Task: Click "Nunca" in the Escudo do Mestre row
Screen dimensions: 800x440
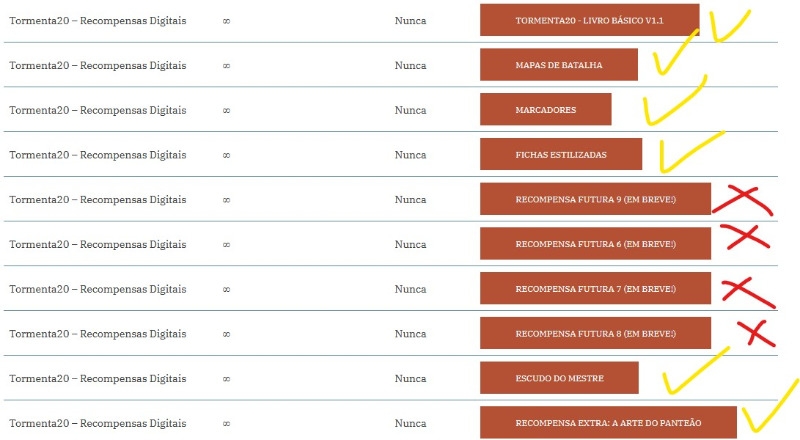Action: 410,379
